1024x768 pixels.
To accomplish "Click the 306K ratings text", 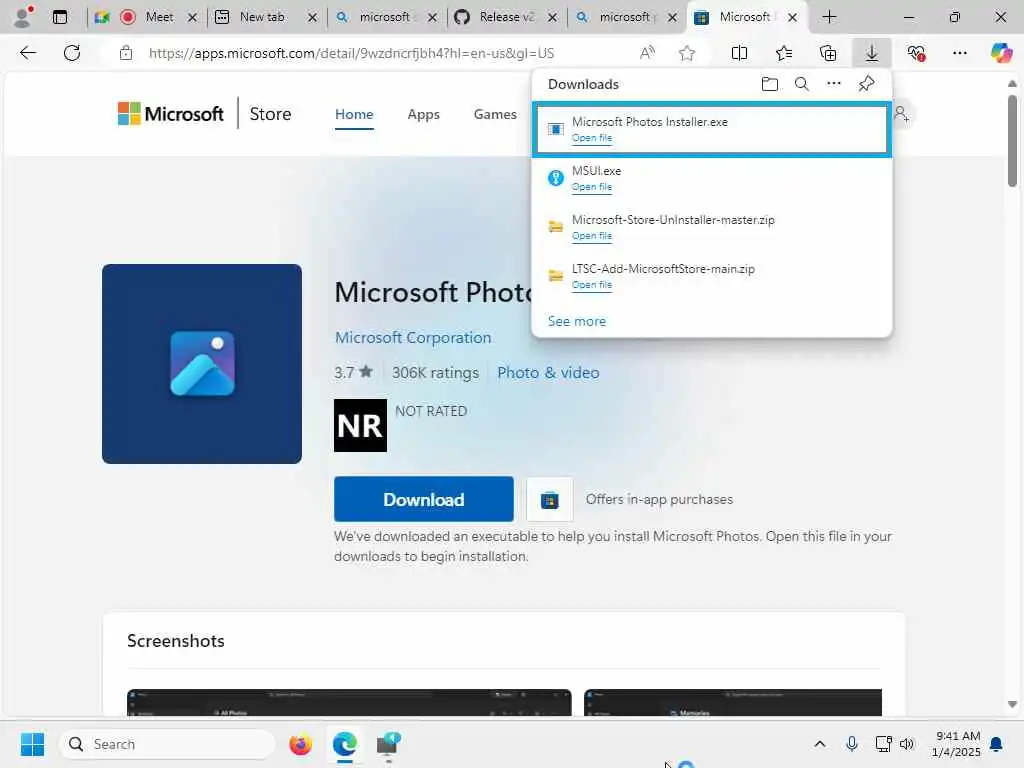I will point(435,373).
